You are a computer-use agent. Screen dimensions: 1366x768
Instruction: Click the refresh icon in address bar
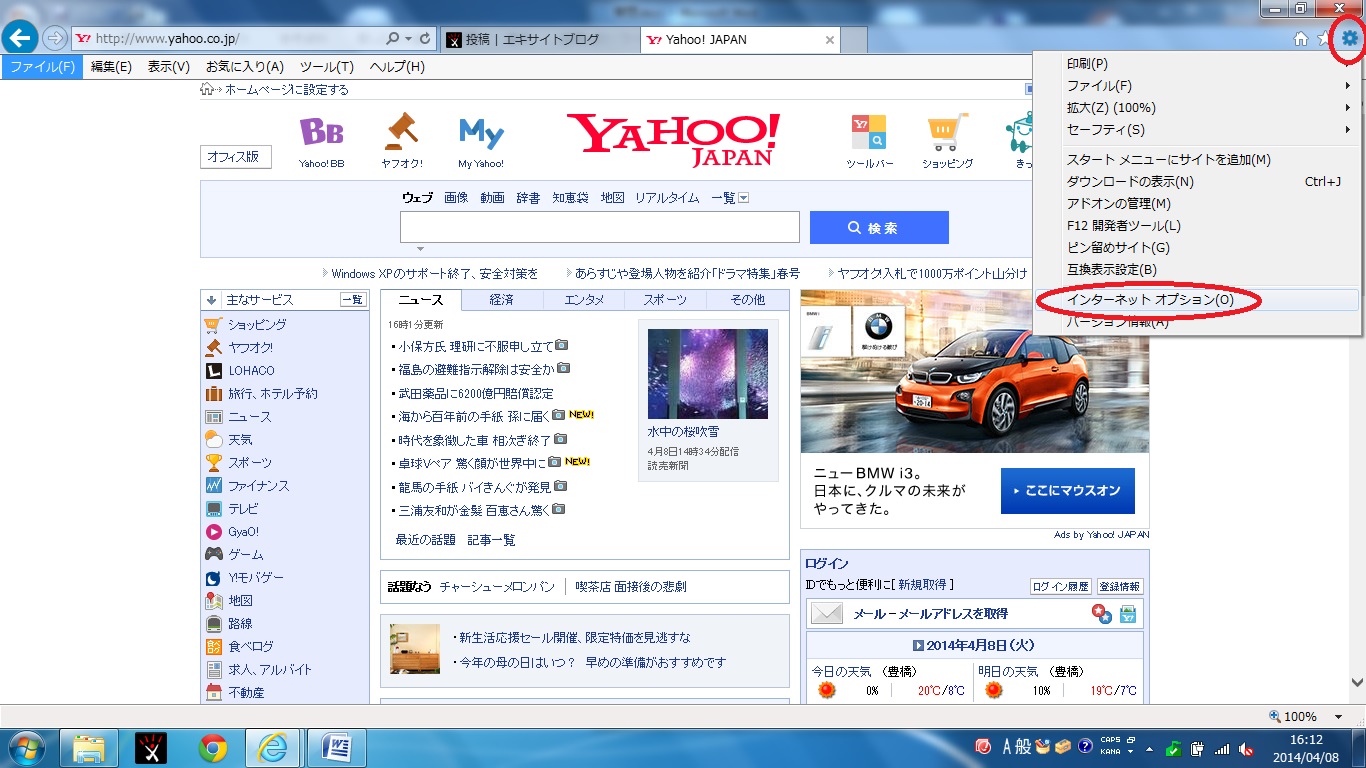[x=426, y=39]
